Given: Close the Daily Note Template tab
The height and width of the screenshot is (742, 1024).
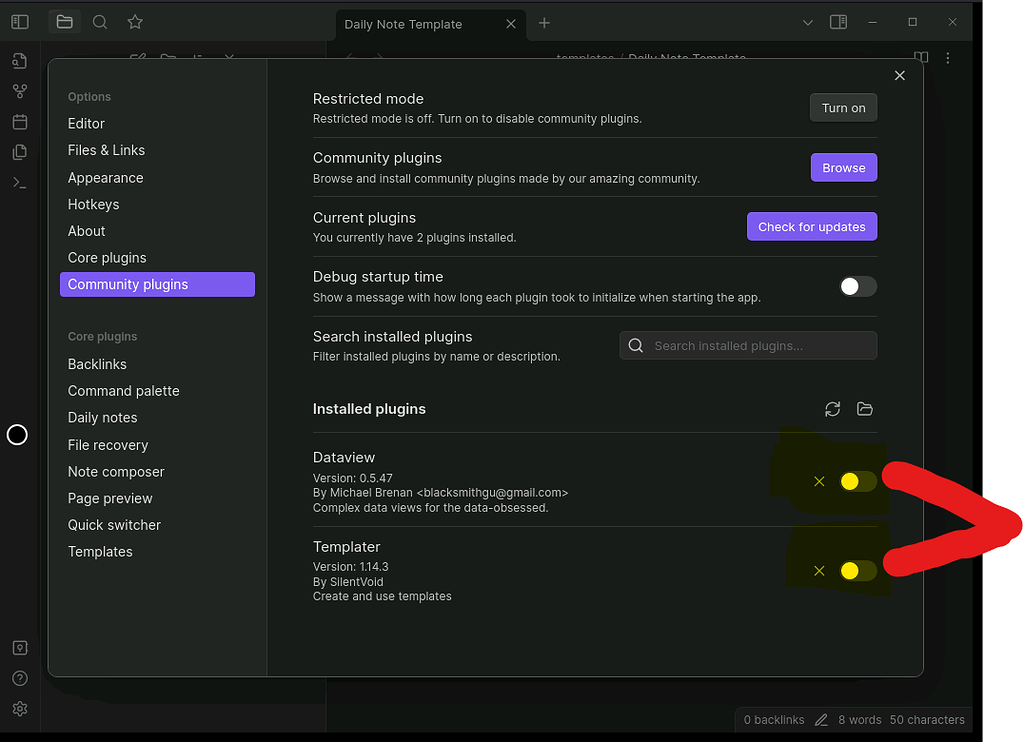Looking at the screenshot, I should point(511,24).
